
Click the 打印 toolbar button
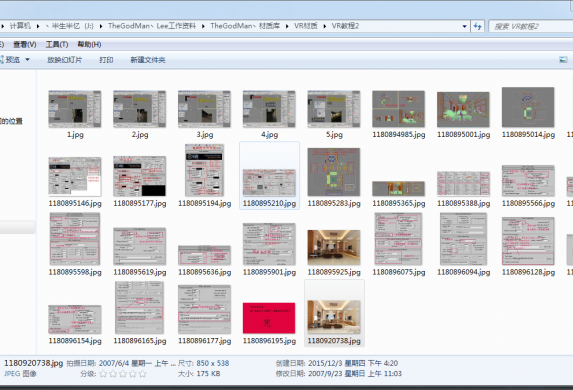click(106, 60)
